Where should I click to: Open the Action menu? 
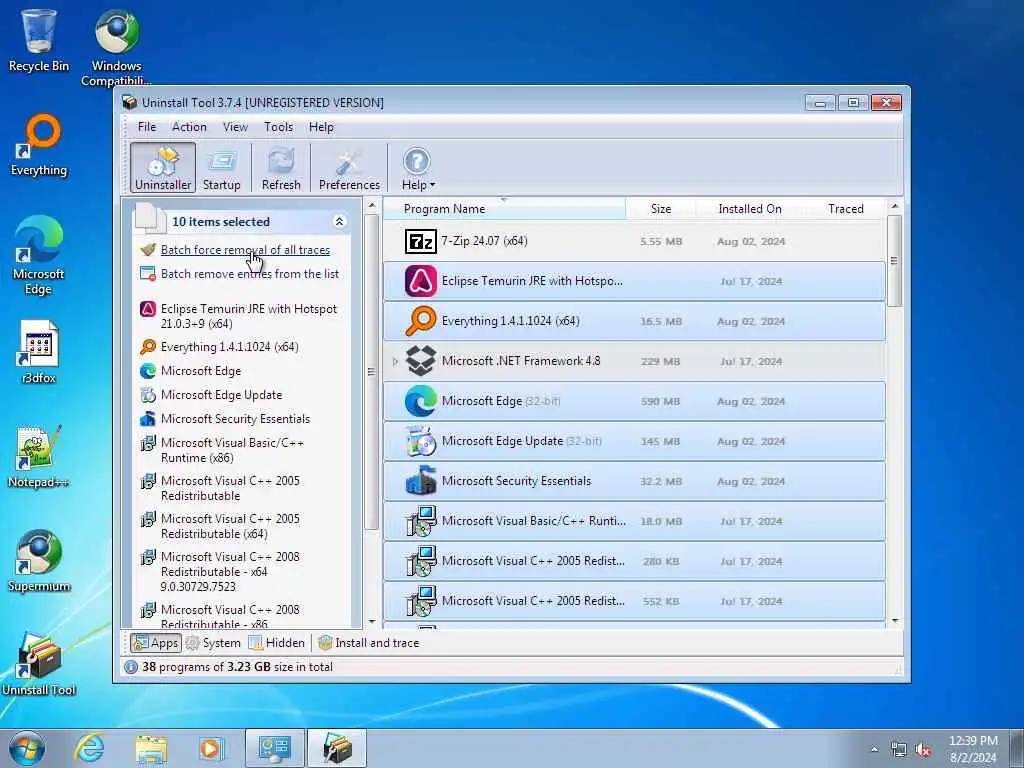pos(189,127)
